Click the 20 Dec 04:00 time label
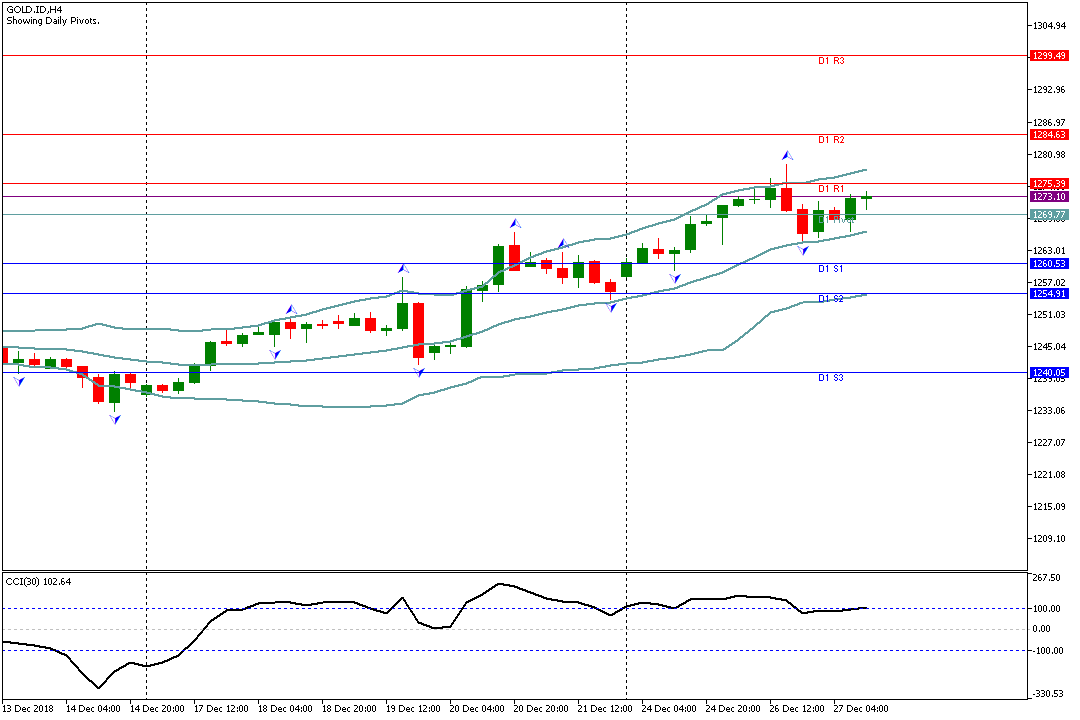Viewport: 1080px width, 720px height. pos(477,709)
